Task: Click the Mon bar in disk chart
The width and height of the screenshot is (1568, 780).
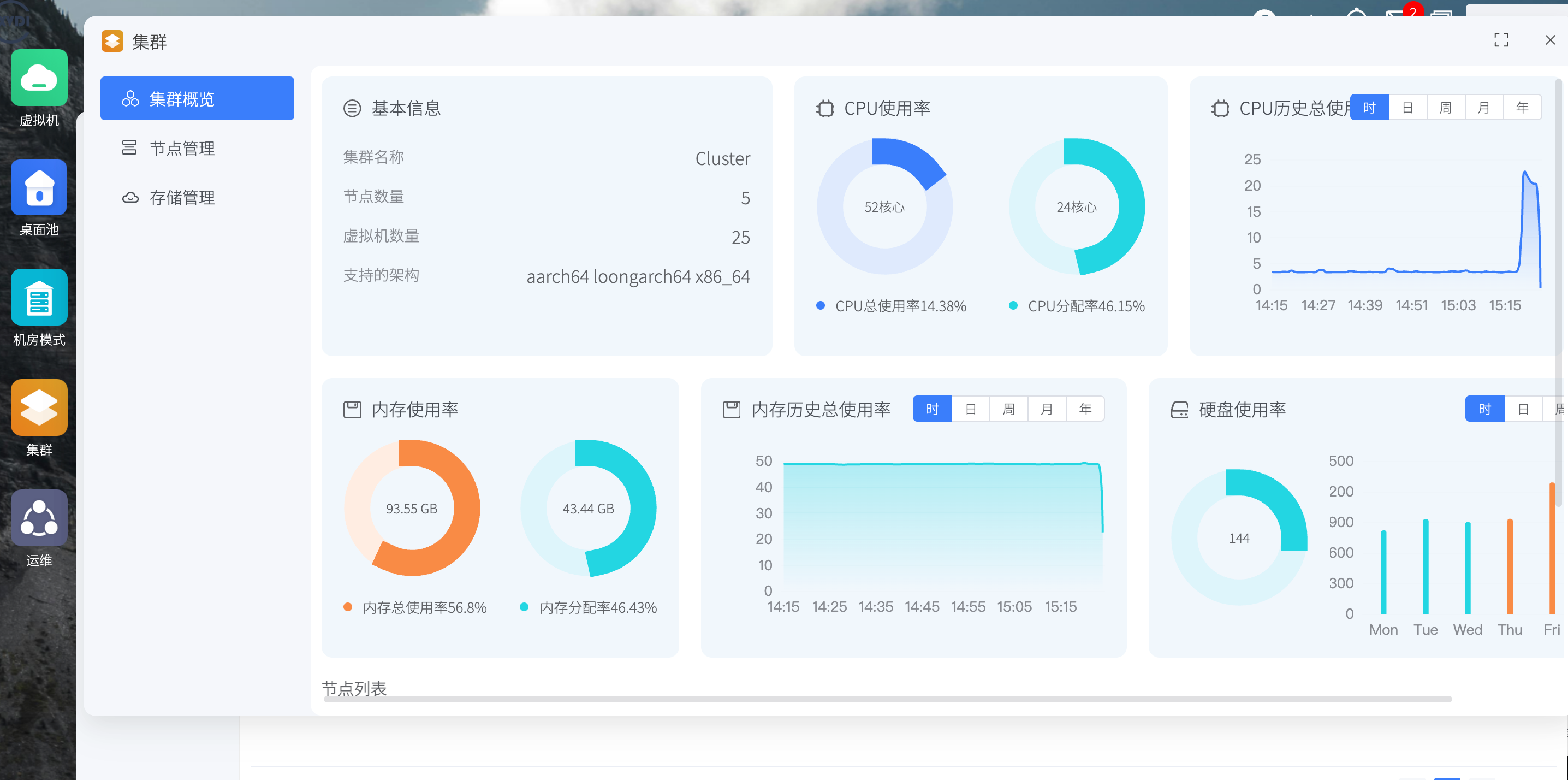Action: point(1383,572)
